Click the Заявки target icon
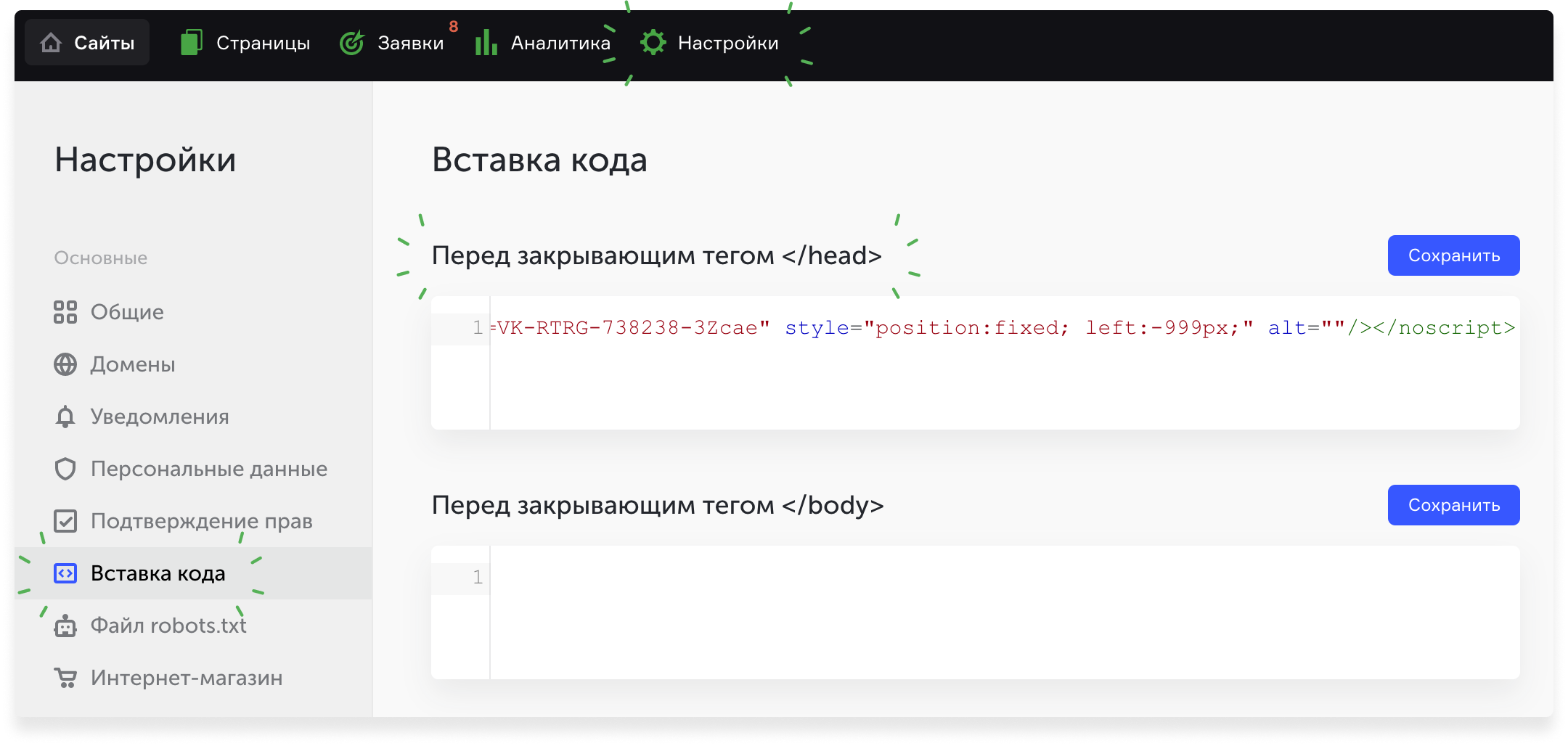This screenshot has height=746, width=1568. tap(352, 43)
